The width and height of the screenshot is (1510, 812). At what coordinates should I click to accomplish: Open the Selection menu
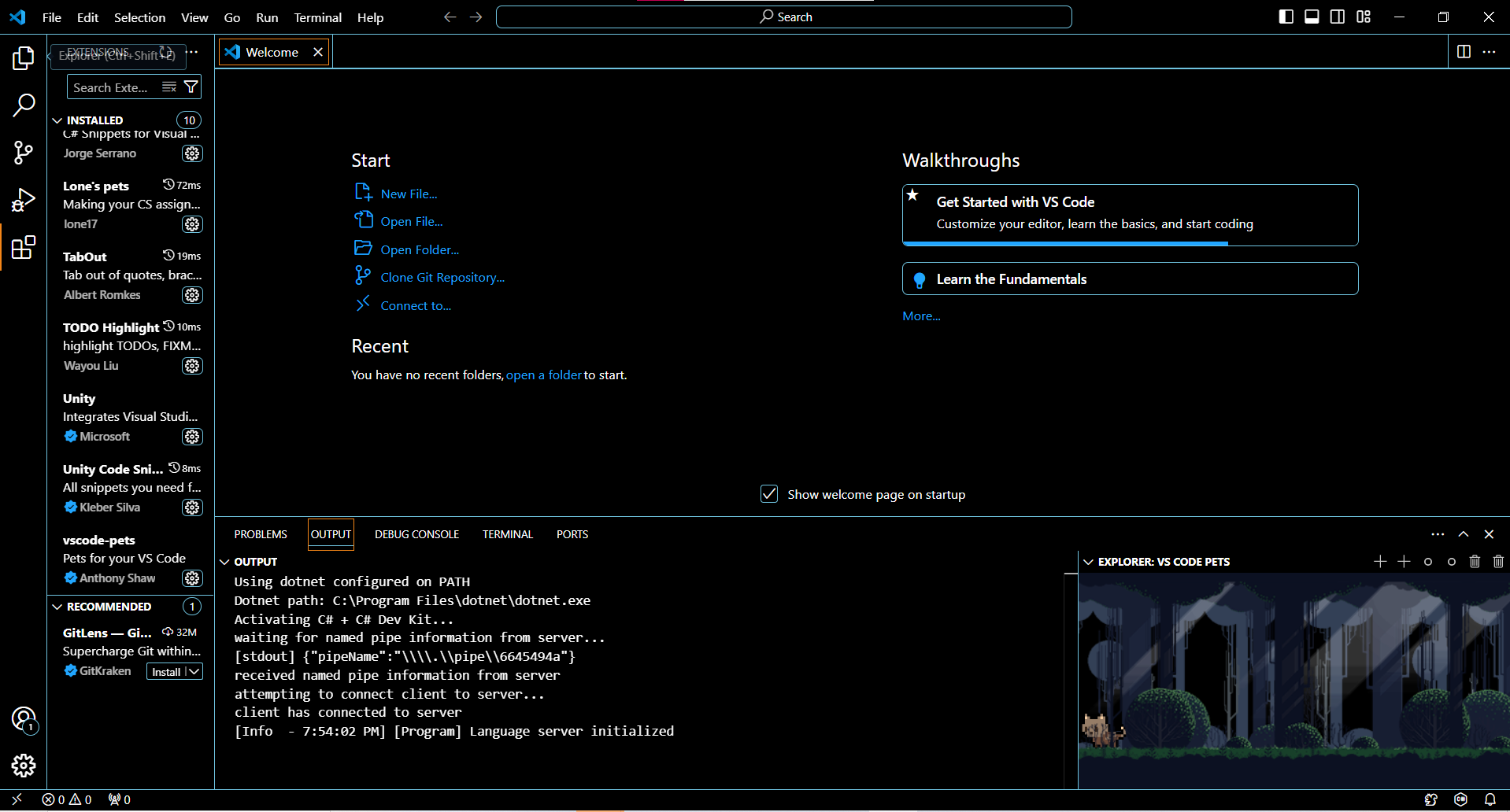[139, 17]
